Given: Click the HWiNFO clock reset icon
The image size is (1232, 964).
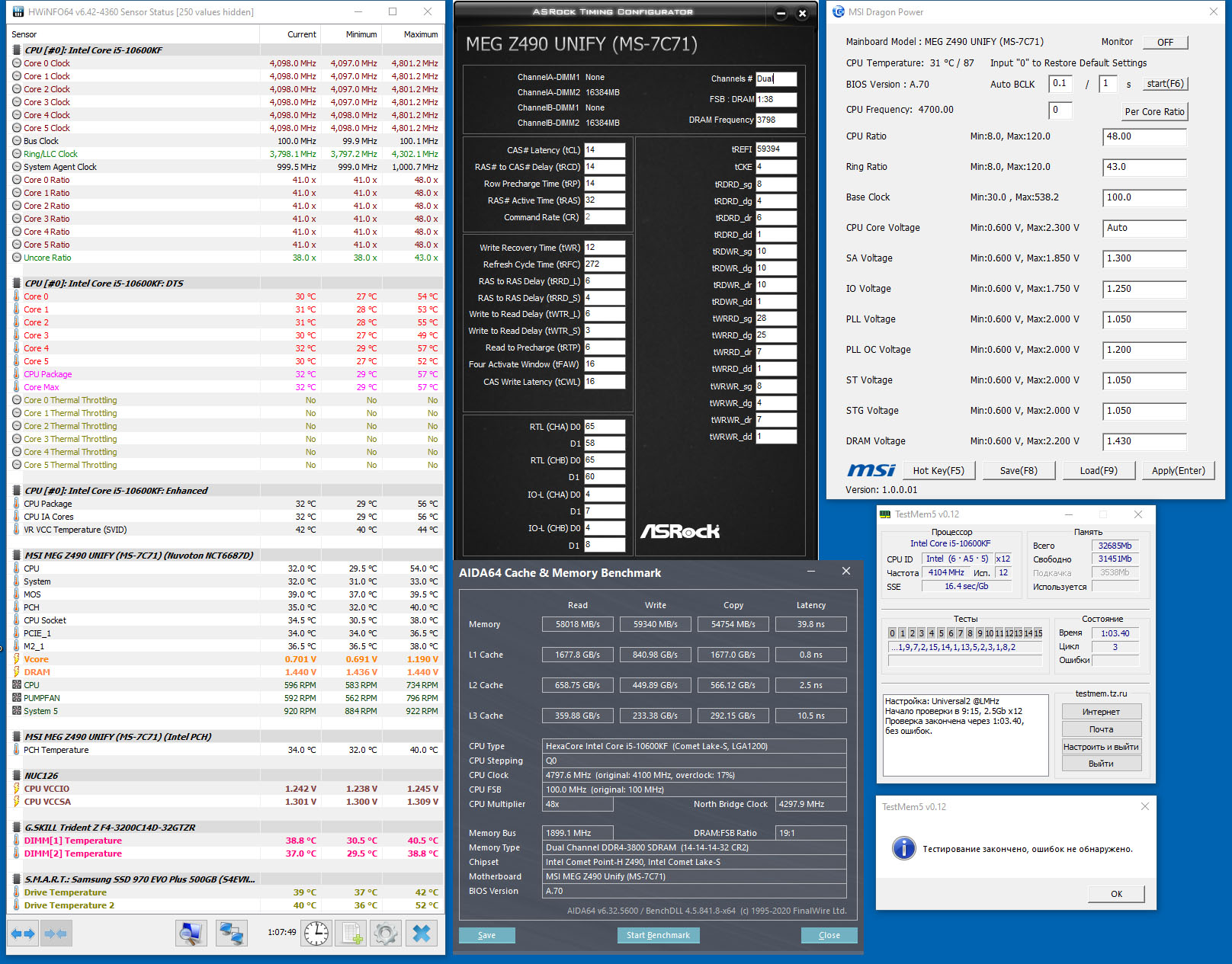Looking at the screenshot, I should click(316, 934).
